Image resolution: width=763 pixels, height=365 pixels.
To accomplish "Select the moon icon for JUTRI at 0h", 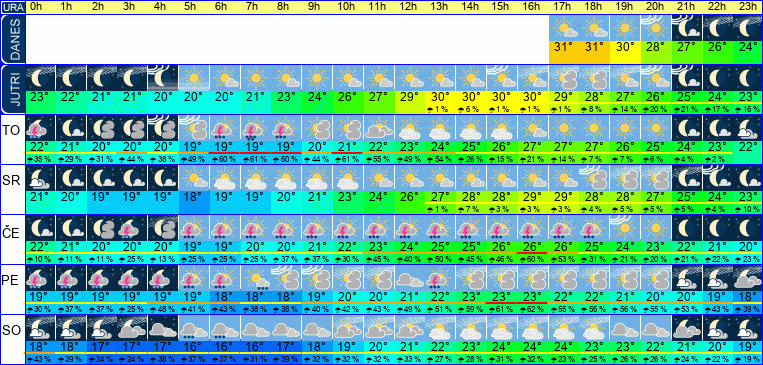I will click(x=40, y=78).
